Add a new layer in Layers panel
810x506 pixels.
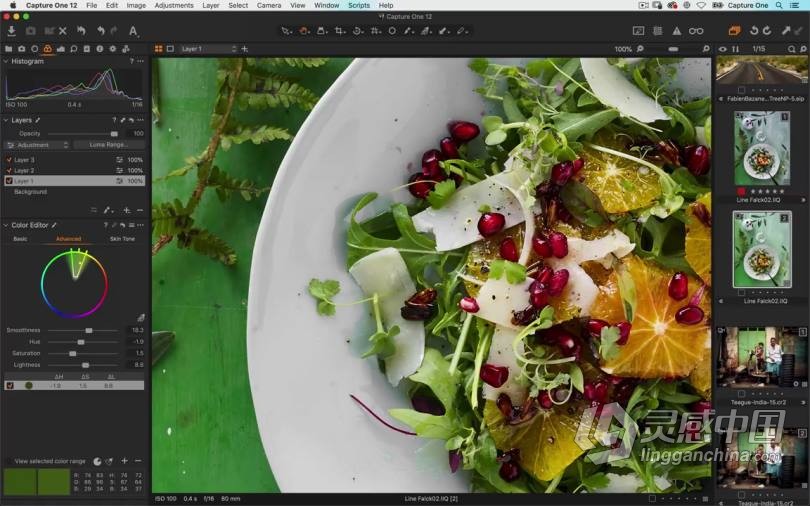coord(127,211)
